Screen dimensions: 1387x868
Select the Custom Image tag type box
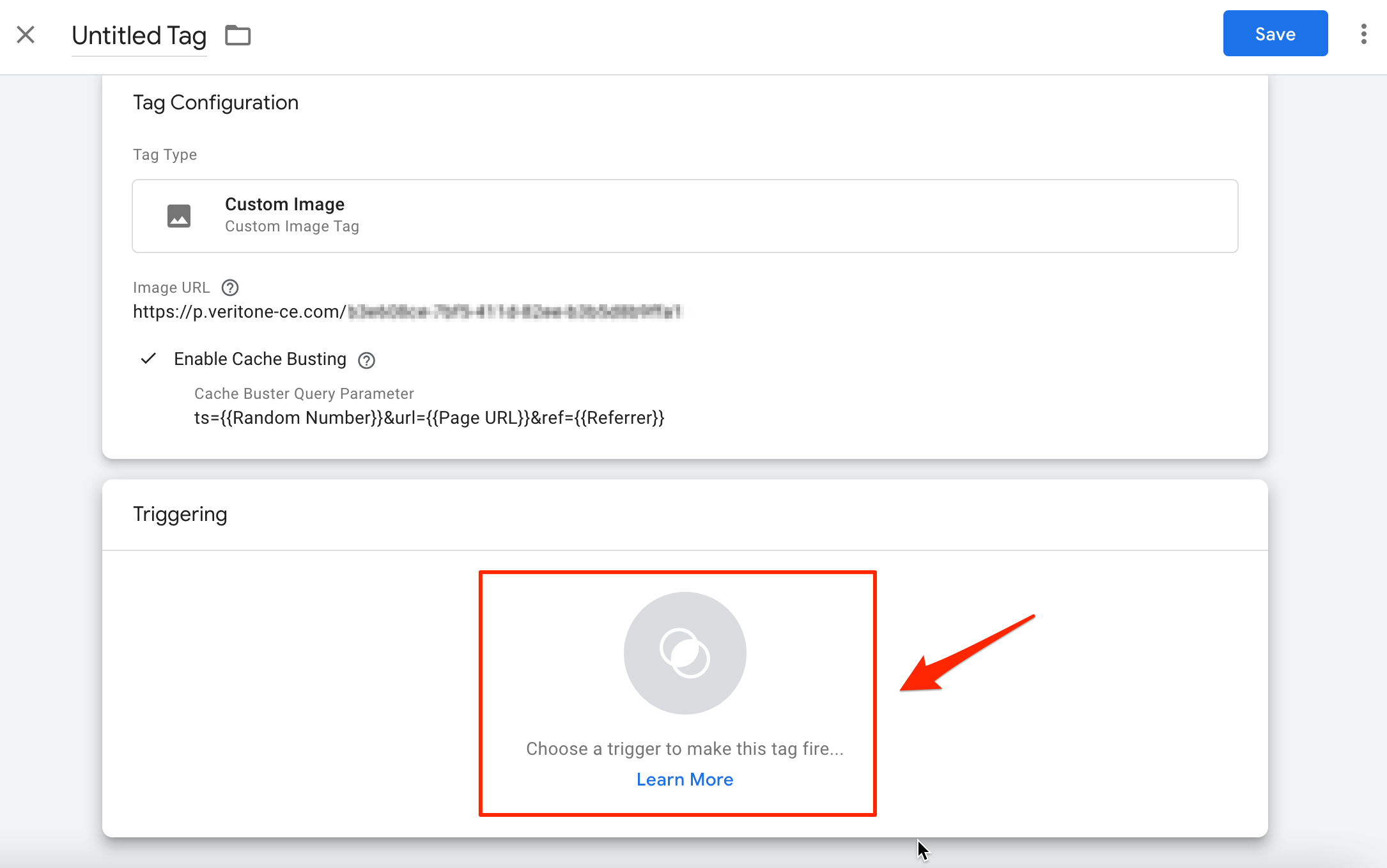[x=685, y=216]
